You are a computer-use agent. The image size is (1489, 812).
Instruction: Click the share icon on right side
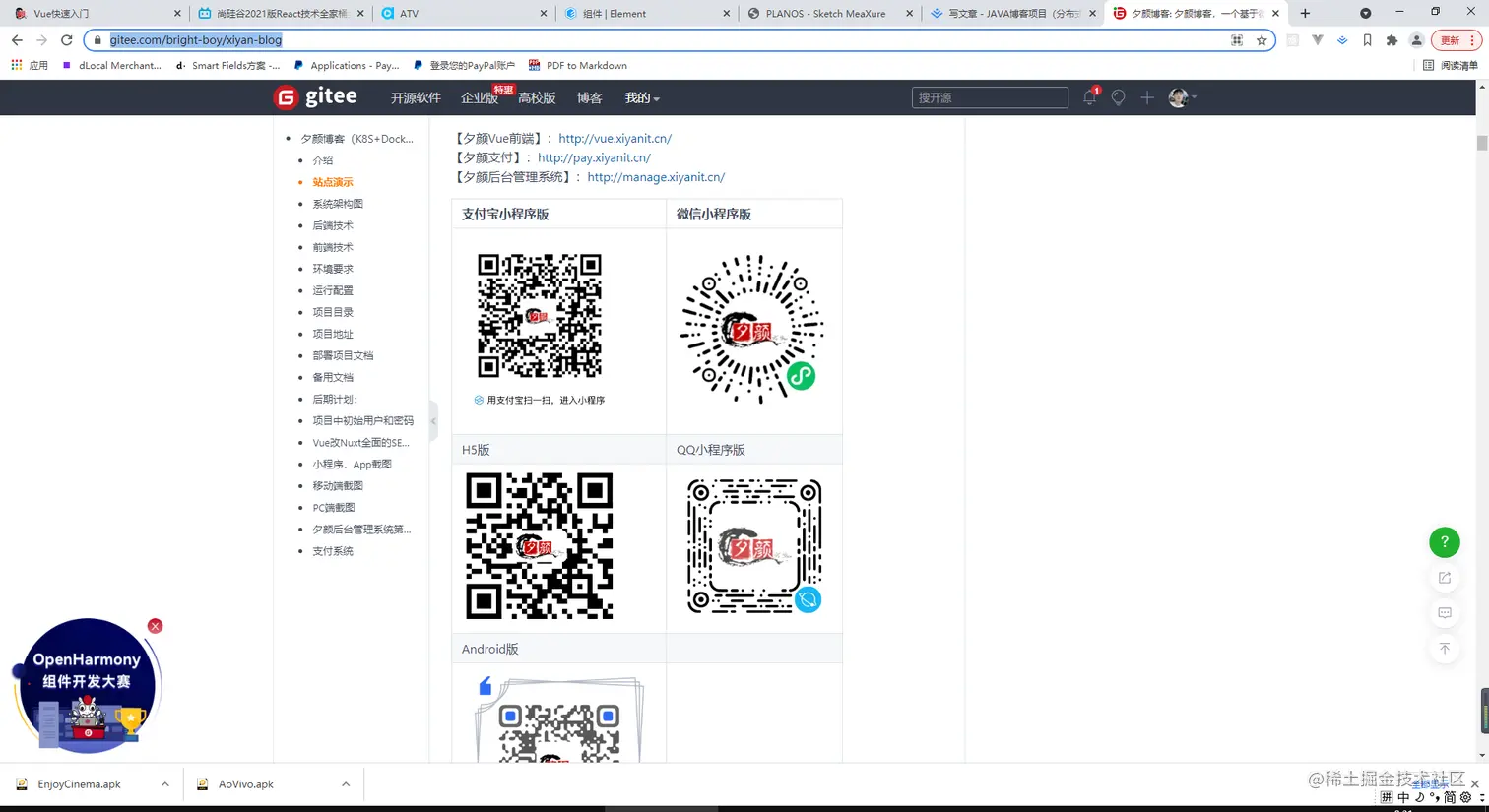tap(1445, 578)
